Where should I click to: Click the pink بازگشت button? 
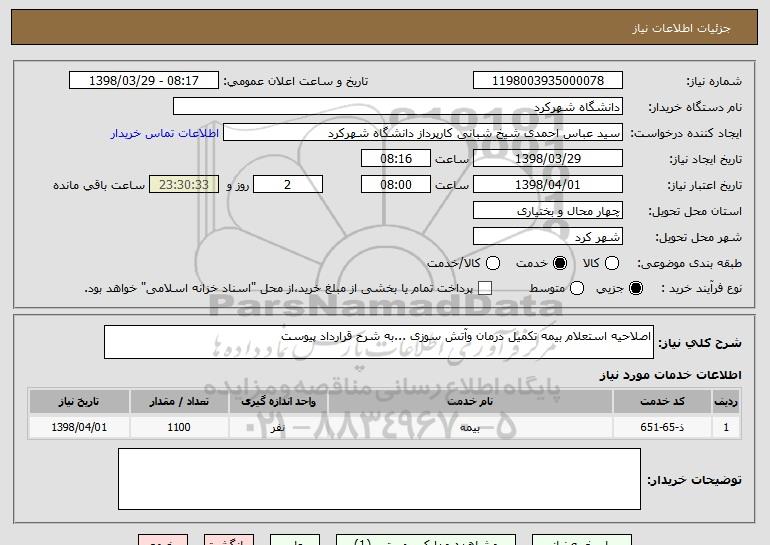229,540
